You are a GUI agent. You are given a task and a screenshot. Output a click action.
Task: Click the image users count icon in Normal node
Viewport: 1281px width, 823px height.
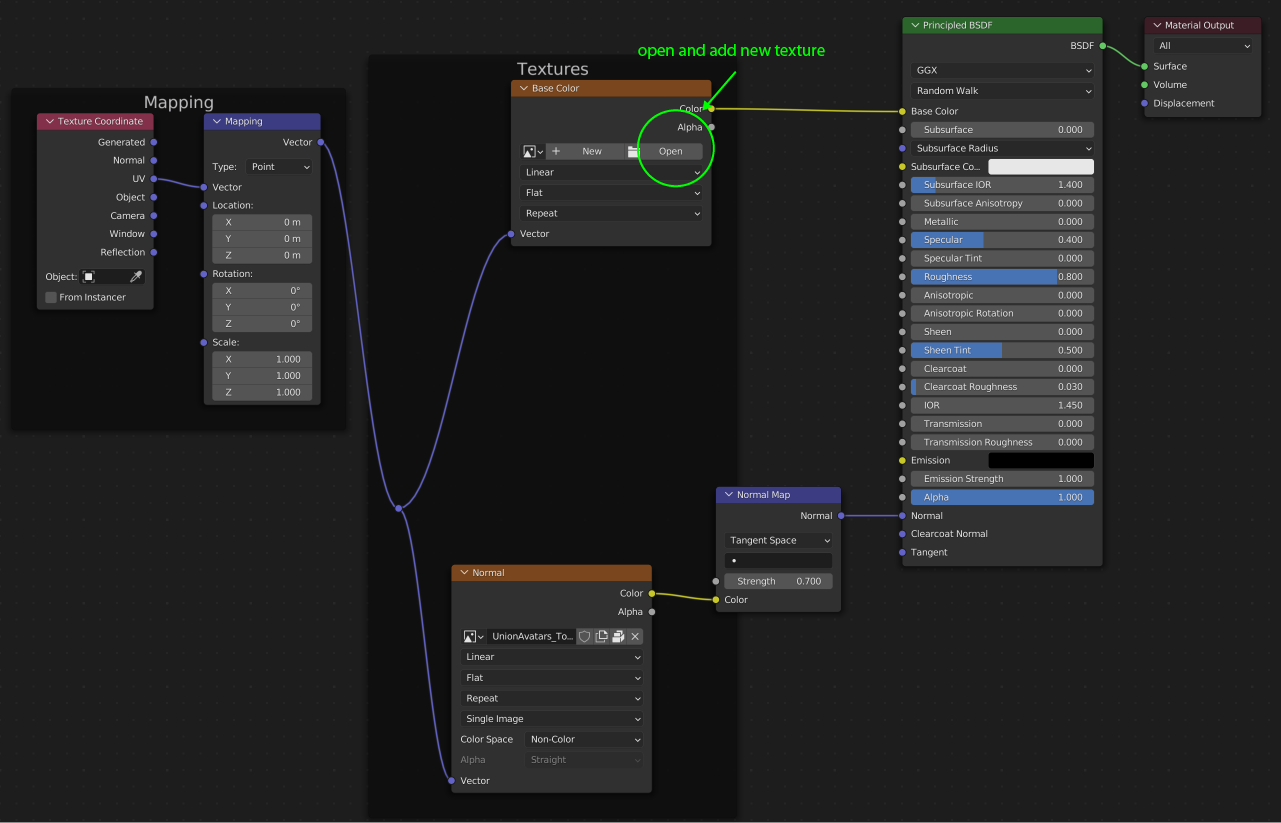pyautogui.click(x=618, y=636)
